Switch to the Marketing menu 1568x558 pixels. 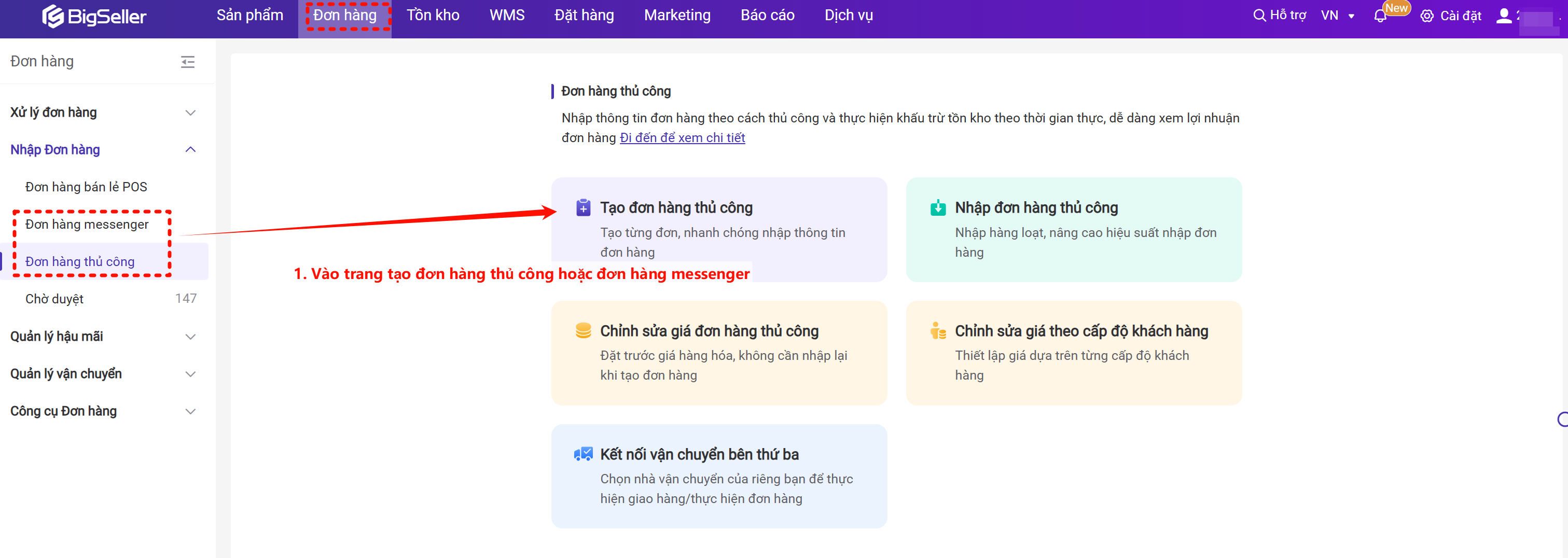(x=677, y=16)
